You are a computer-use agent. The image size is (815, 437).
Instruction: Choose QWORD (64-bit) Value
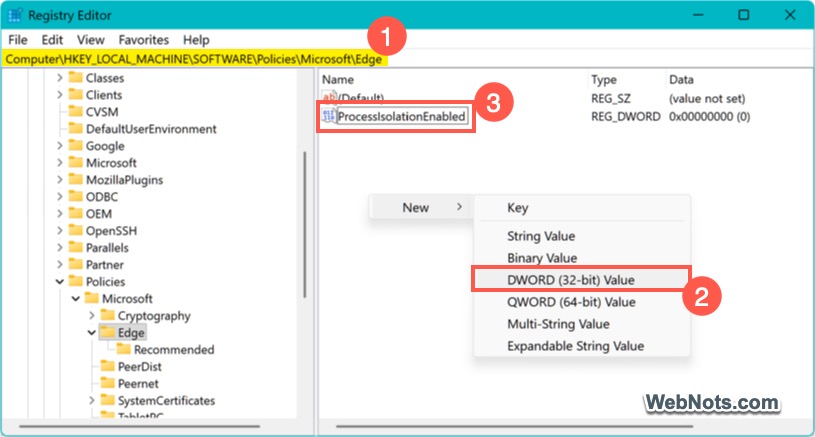click(582, 302)
